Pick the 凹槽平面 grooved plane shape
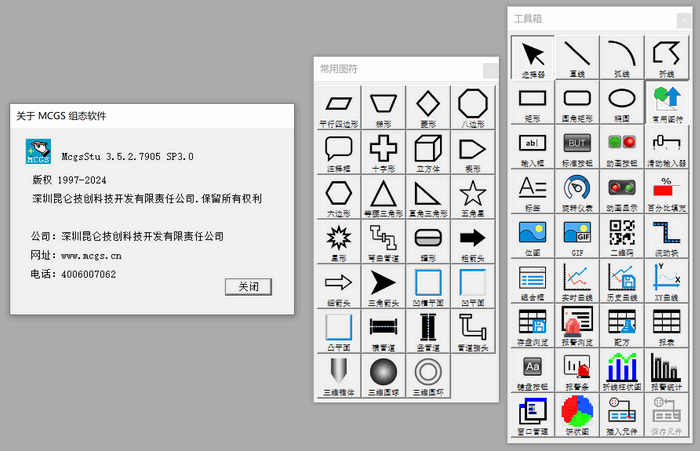 point(428,287)
